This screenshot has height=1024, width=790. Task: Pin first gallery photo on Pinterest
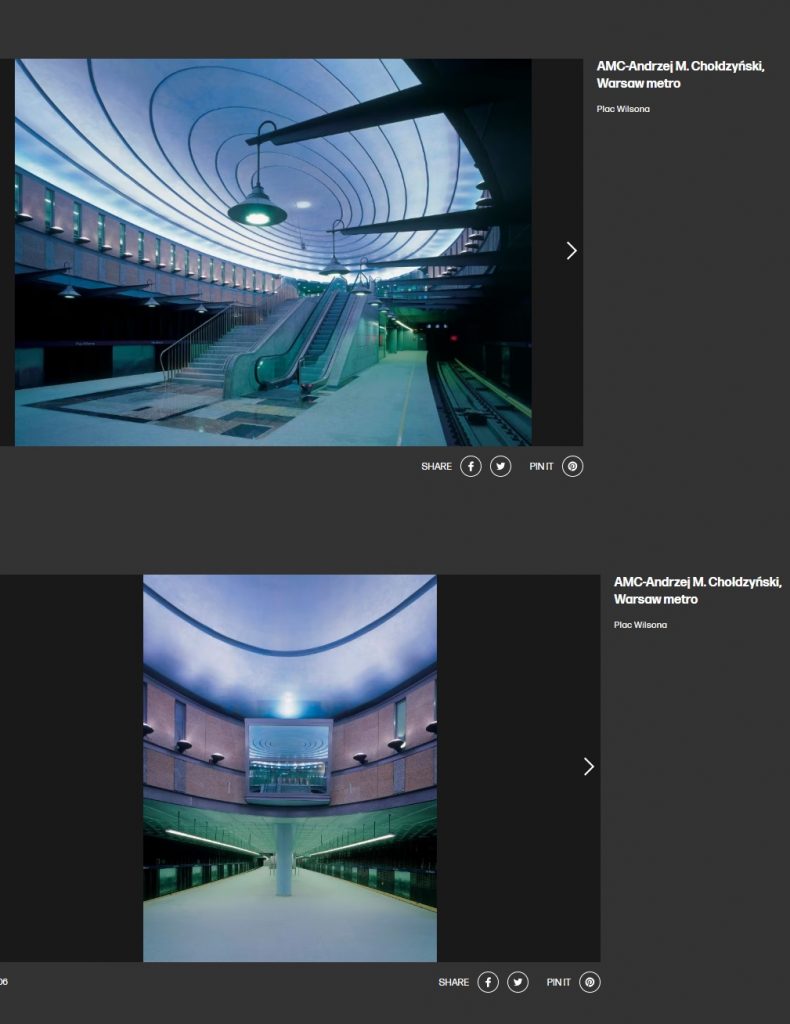[573, 466]
